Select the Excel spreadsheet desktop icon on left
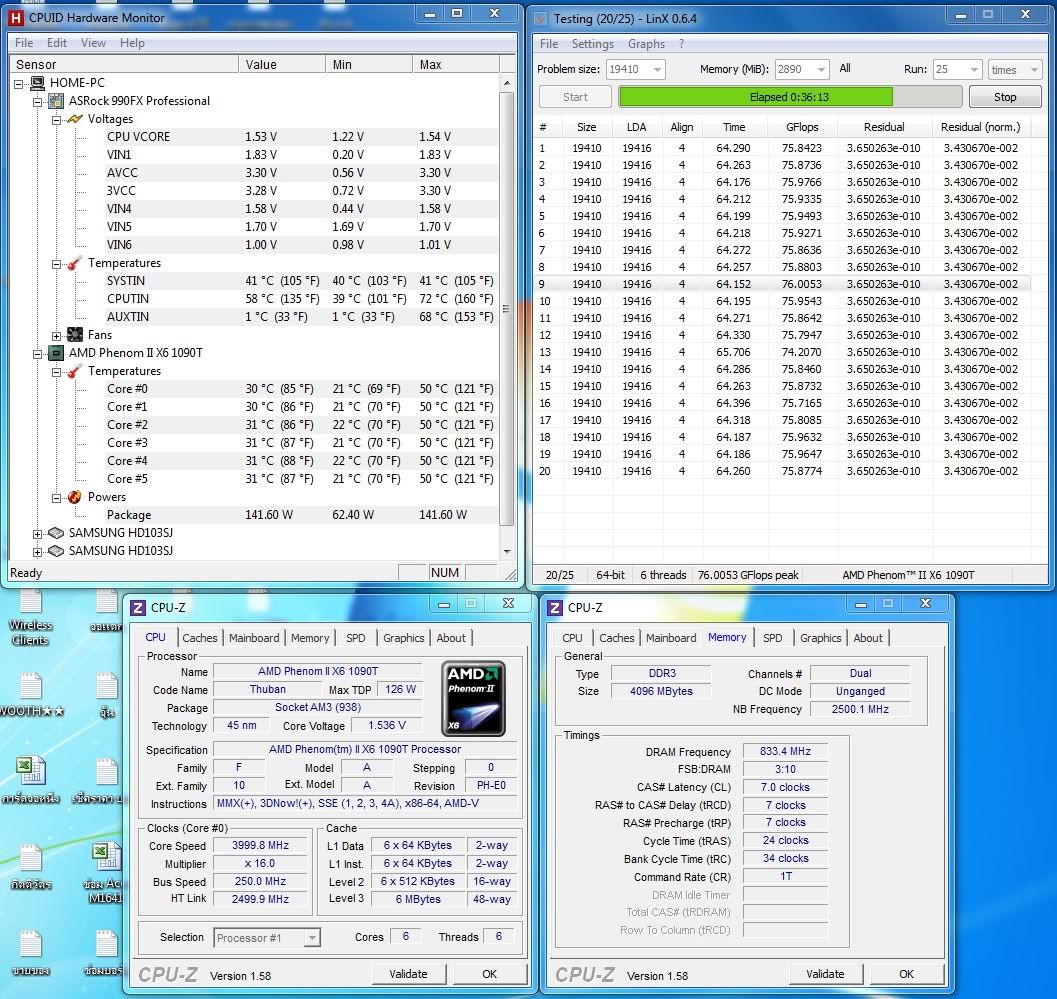 coord(30,779)
